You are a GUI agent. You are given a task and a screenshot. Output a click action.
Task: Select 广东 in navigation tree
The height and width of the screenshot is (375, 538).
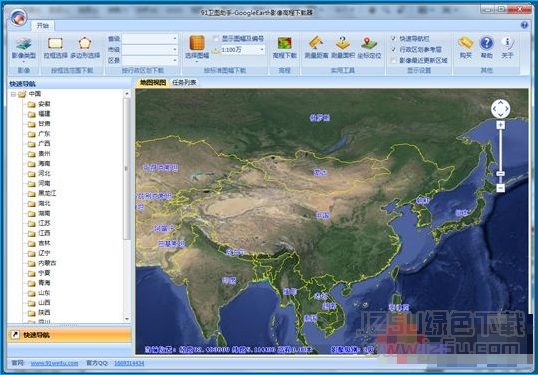[x=44, y=133]
